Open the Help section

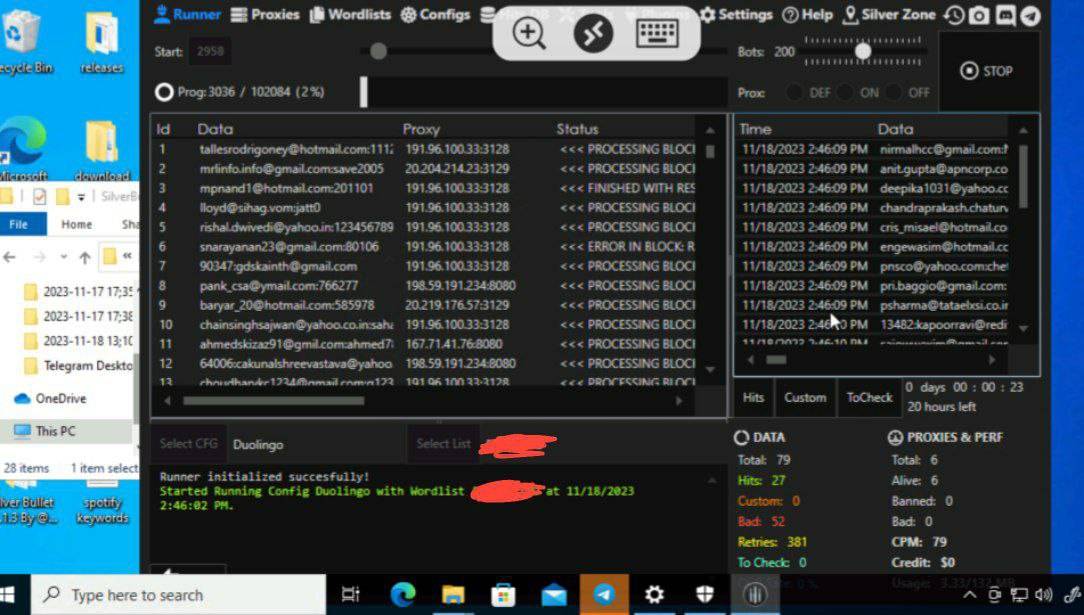click(807, 15)
